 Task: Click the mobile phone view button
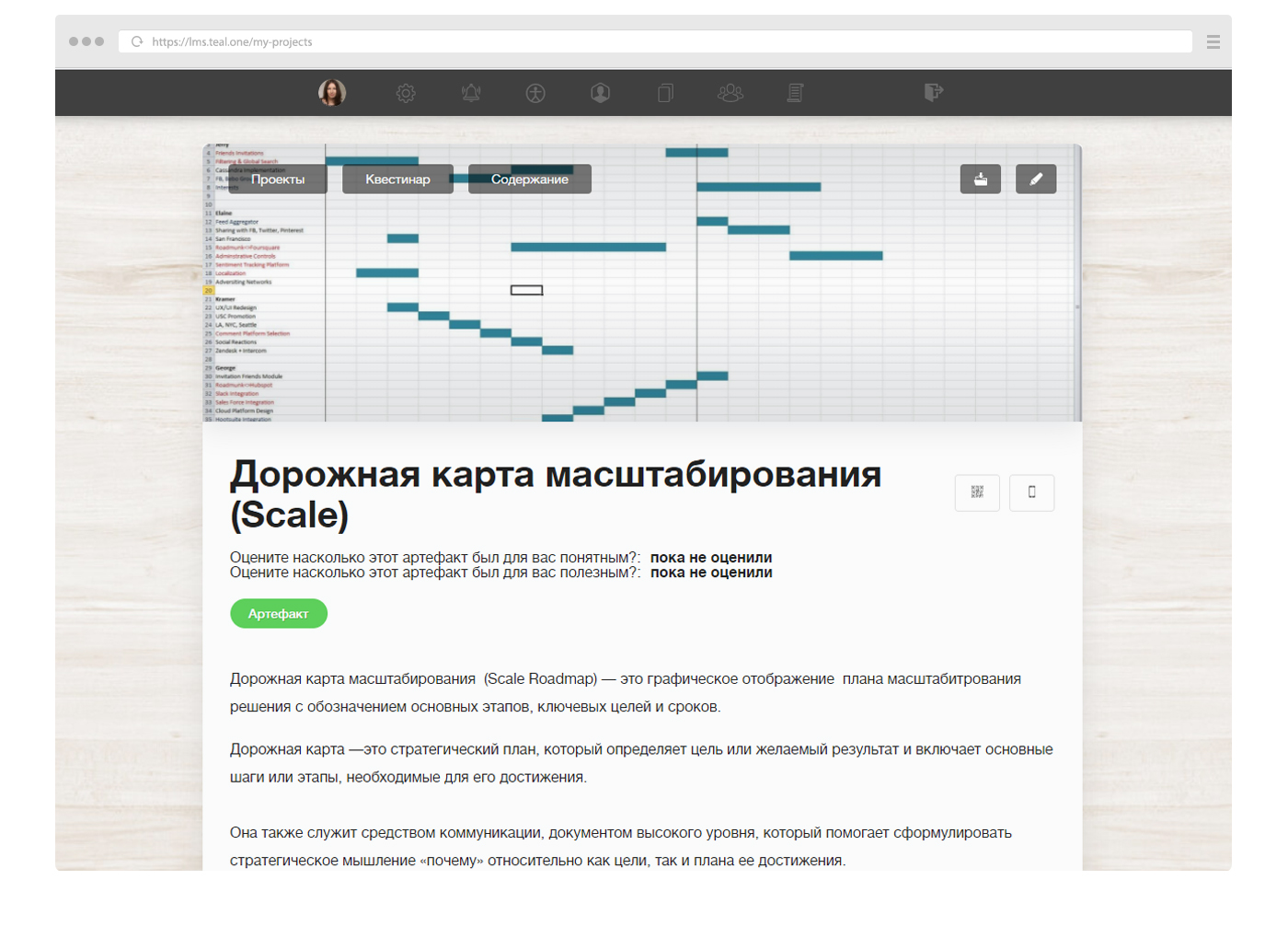tap(1032, 492)
